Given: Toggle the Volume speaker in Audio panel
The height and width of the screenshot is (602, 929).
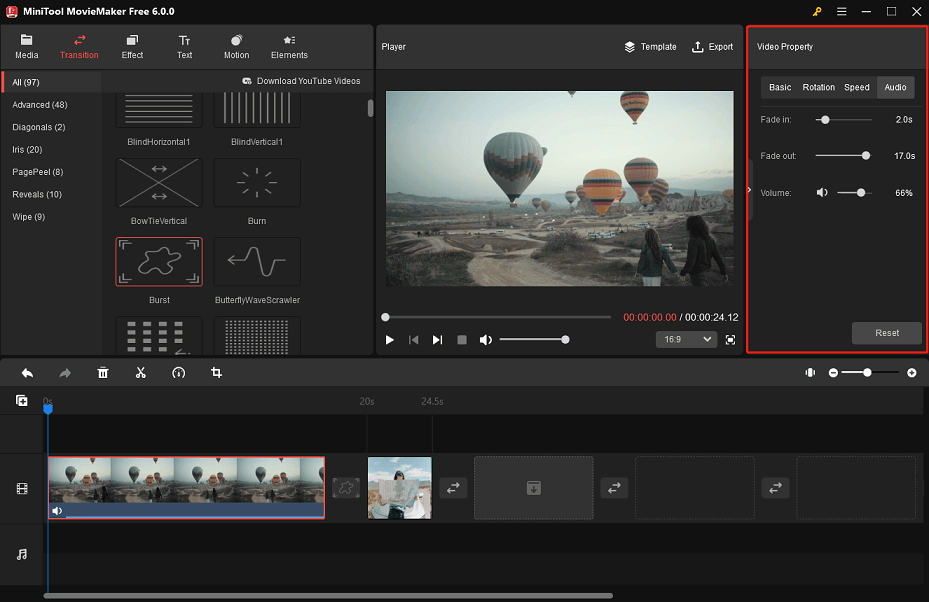Looking at the screenshot, I should [823, 192].
